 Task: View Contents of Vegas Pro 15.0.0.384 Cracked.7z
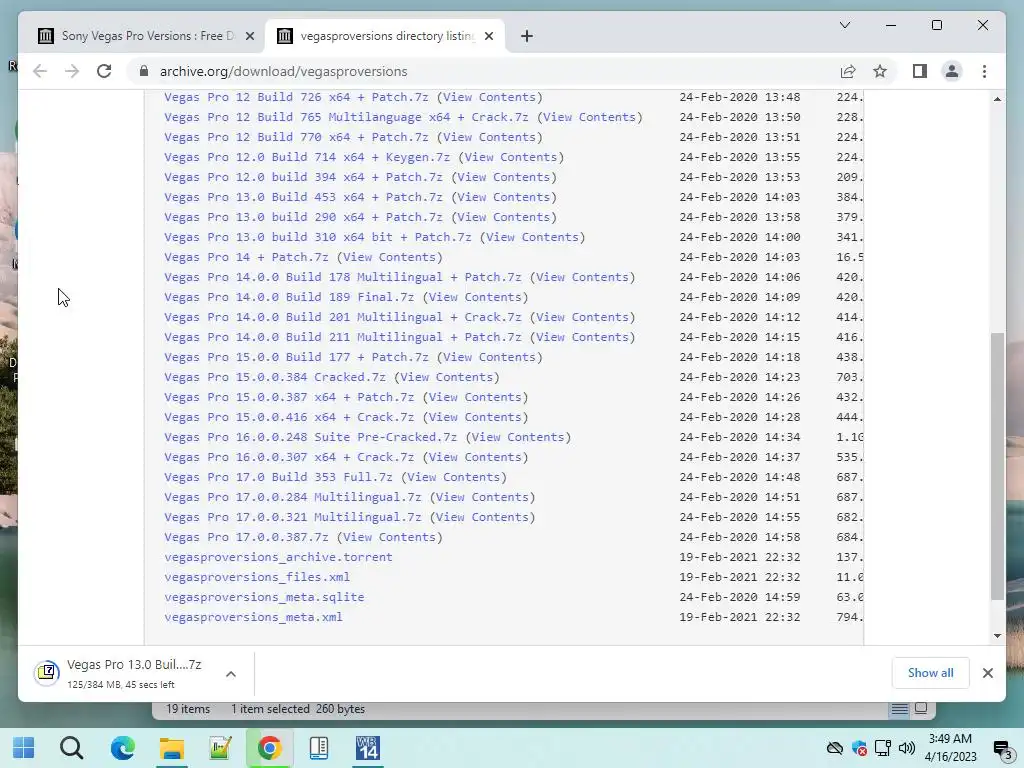click(x=447, y=377)
